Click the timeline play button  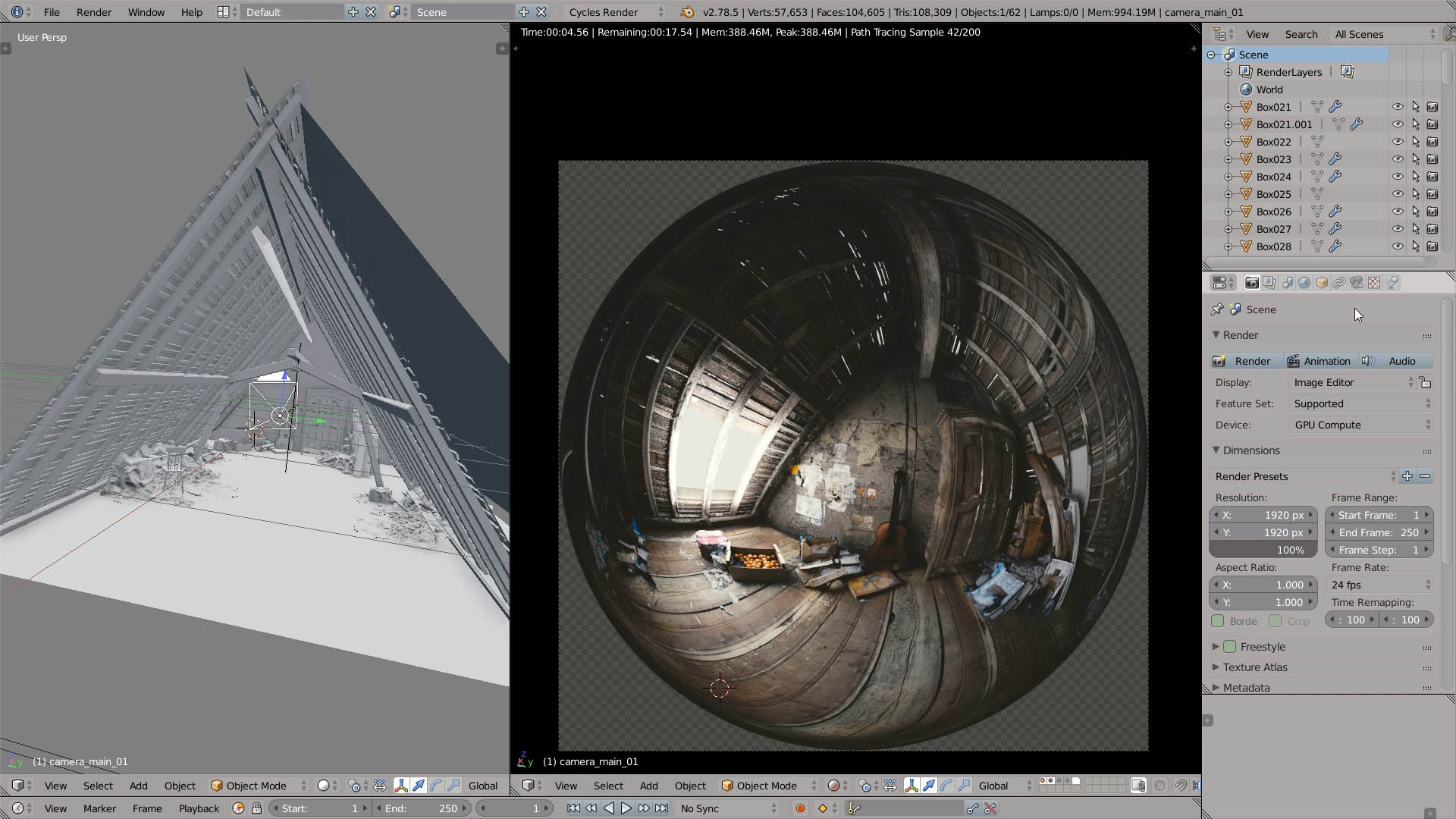(x=626, y=808)
